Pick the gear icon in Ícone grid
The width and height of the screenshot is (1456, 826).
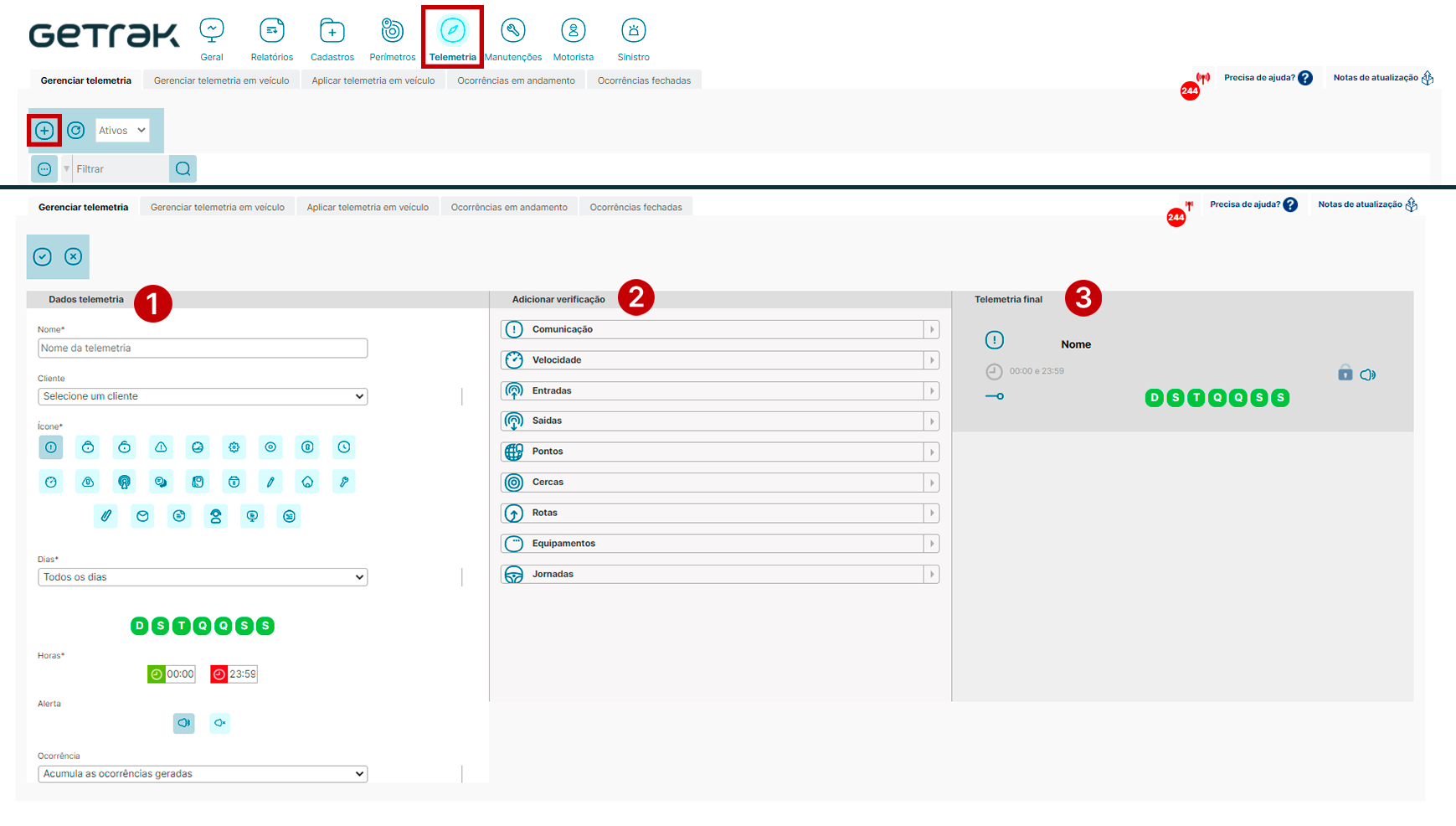coord(234,447)
